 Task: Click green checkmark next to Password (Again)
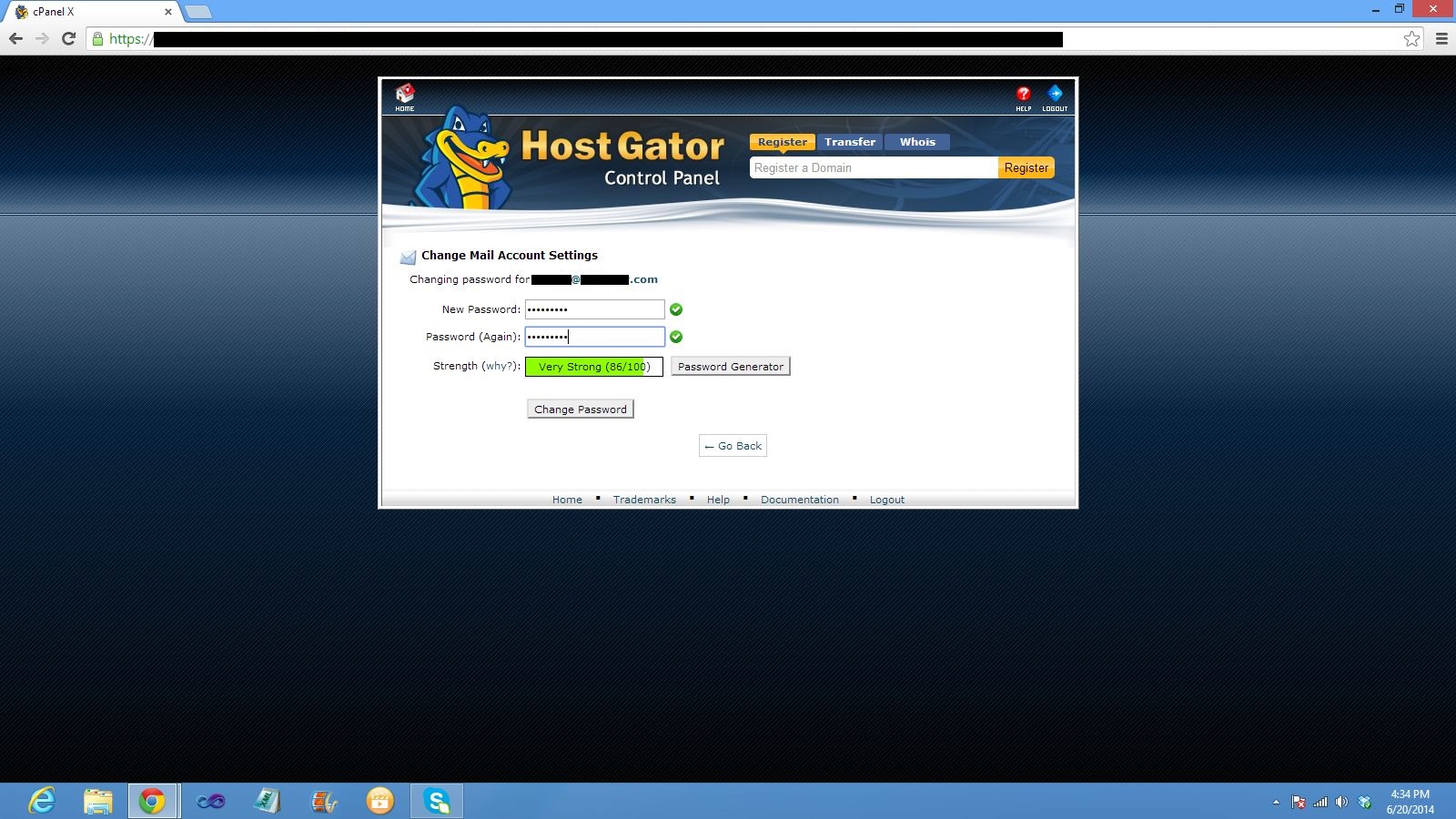point(676,337)
